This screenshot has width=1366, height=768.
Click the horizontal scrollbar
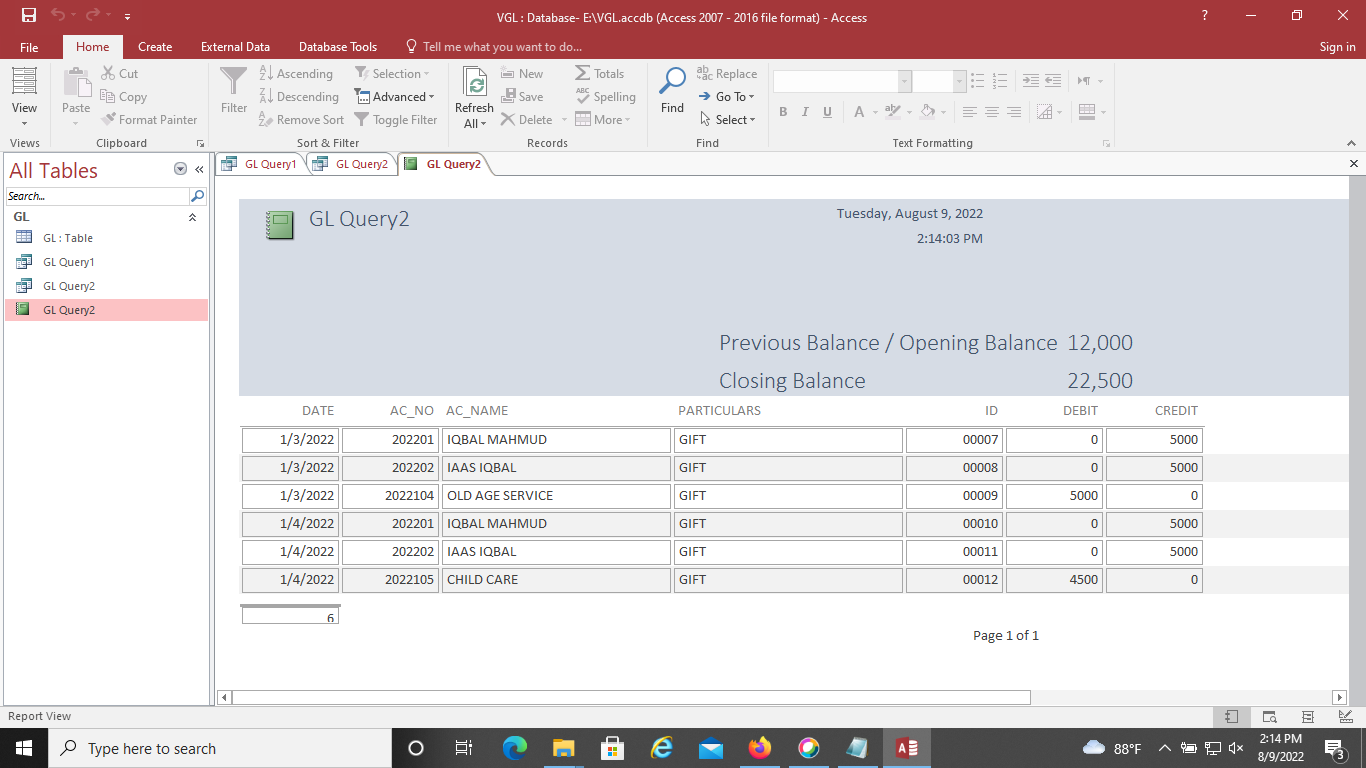(x=631, y=697)
